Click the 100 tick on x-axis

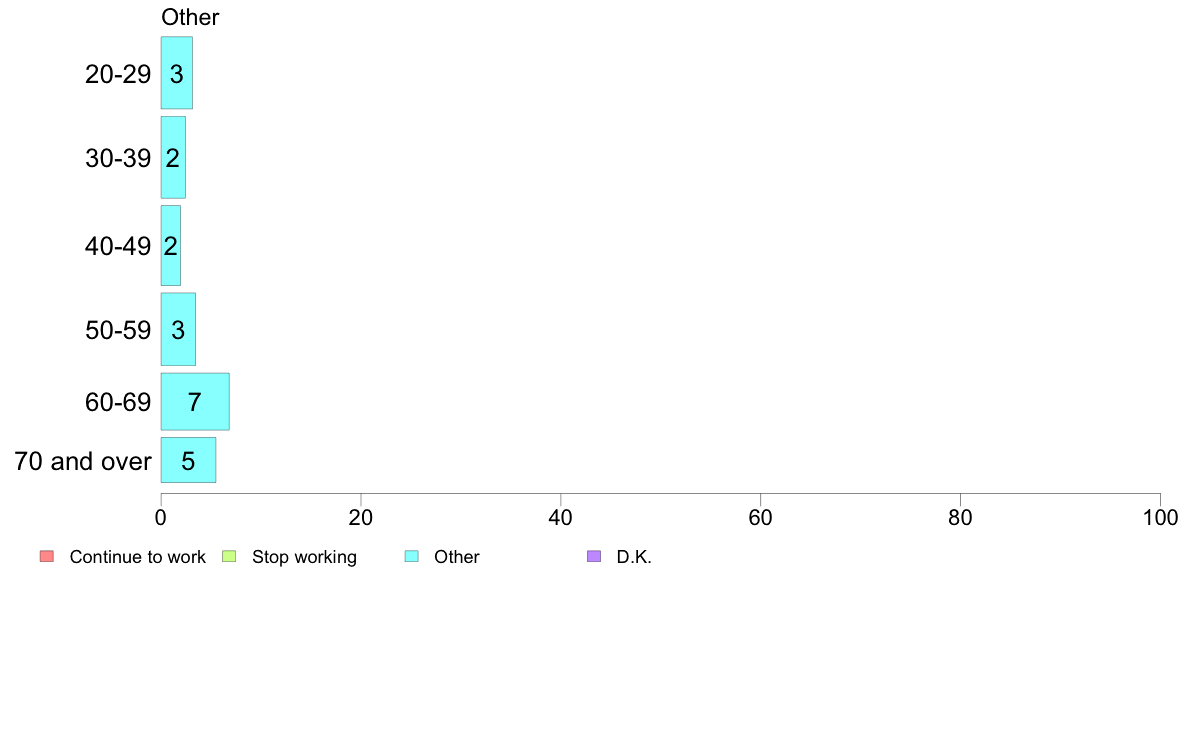[1160, 518]
